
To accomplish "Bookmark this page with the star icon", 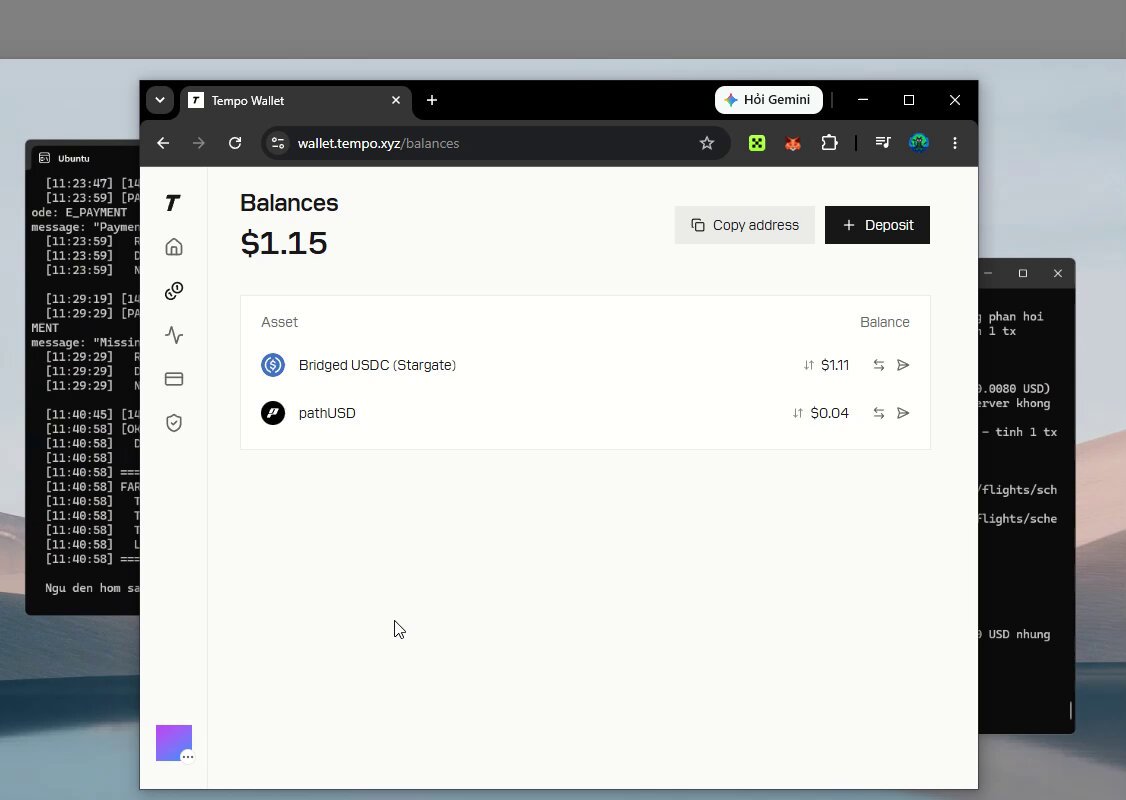I will [x=707, y=143].
